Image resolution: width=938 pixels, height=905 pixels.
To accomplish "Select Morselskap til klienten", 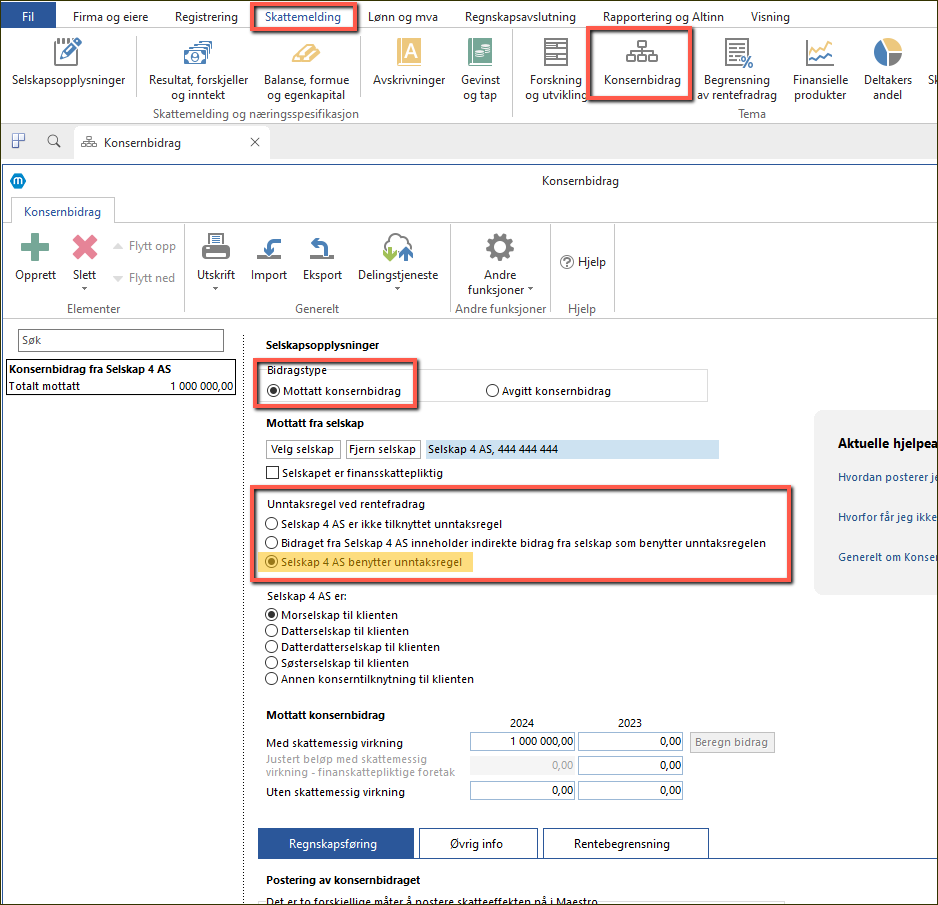I will (x=272, y=615).
